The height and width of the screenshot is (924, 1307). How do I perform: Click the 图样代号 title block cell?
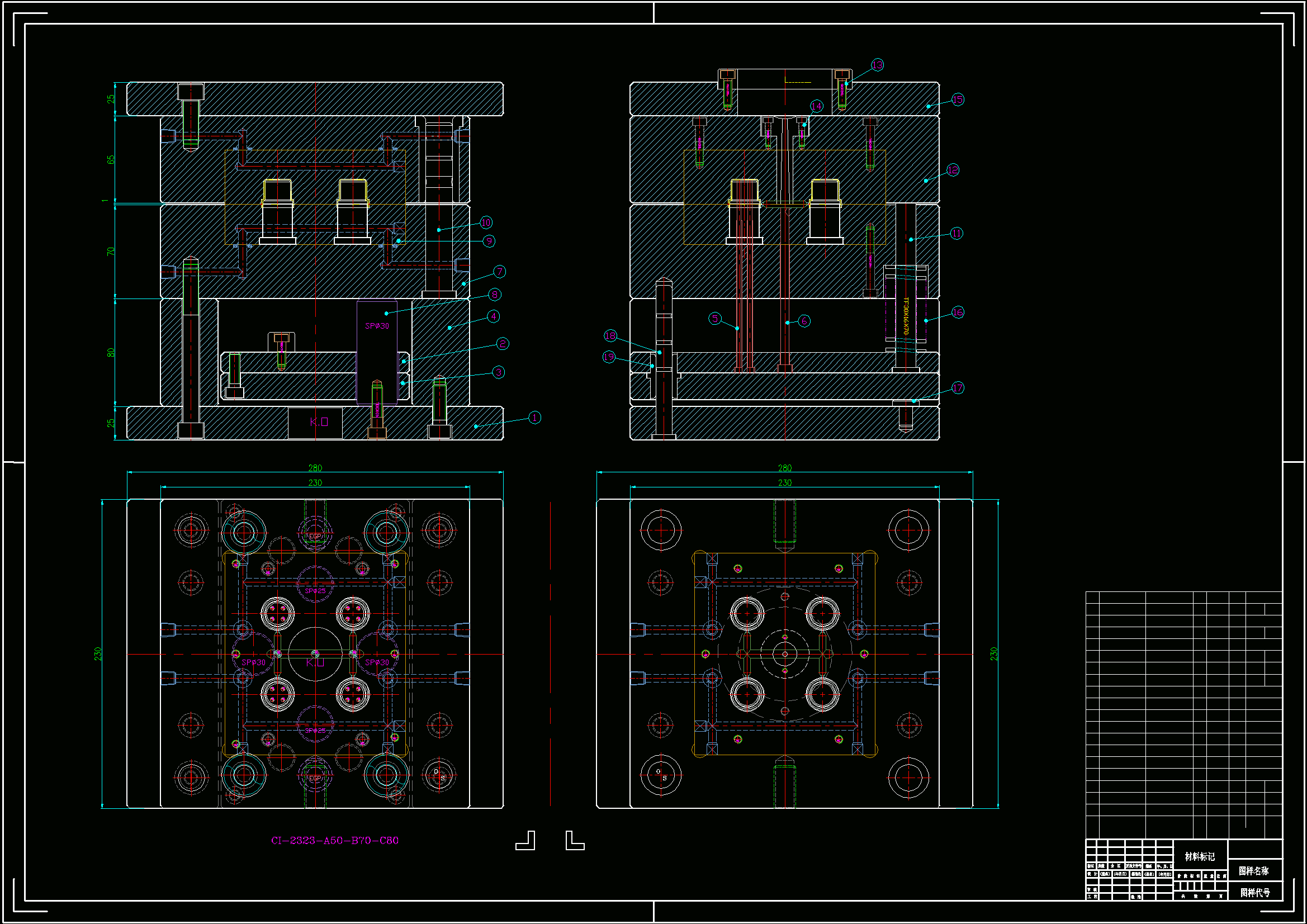[x=1254, y=892]
